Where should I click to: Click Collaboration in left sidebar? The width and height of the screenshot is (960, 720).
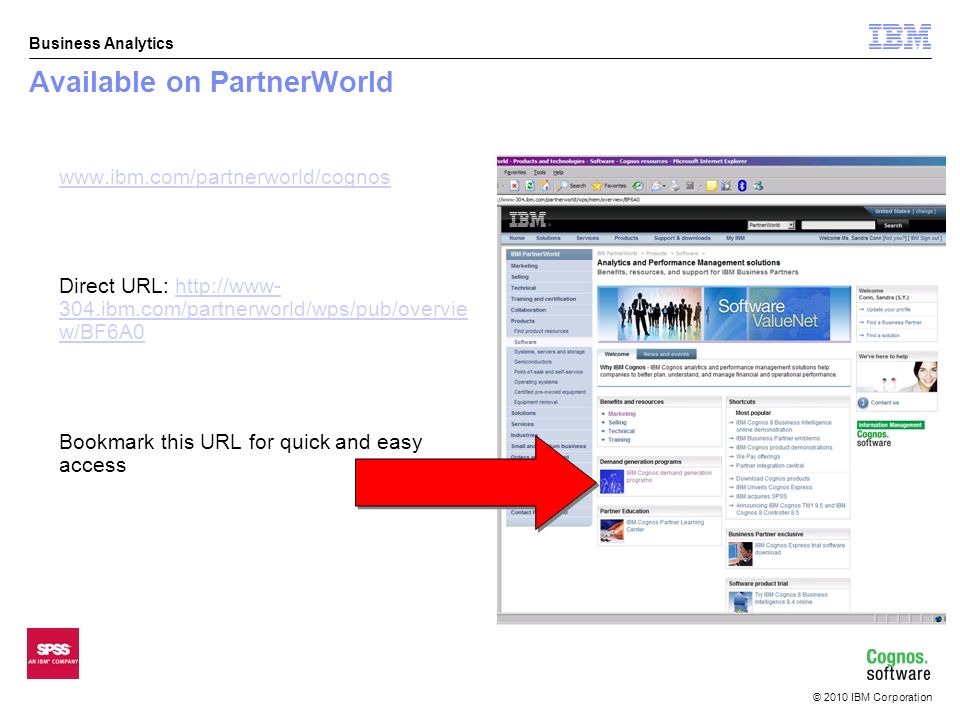tap(528, 310)
